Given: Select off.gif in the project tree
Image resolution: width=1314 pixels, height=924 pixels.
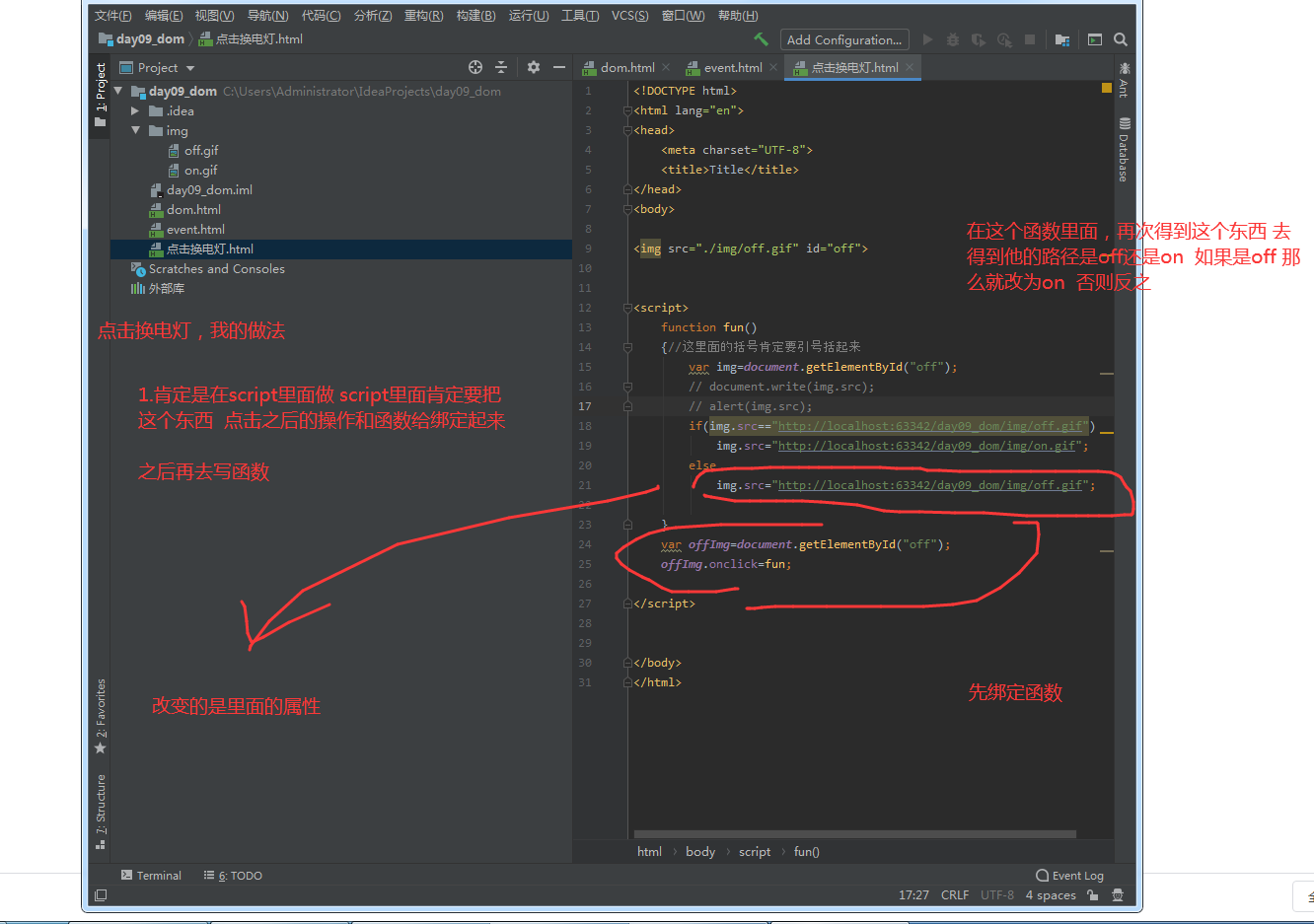Looking at the screenshot, I should (x=201, y=150).
